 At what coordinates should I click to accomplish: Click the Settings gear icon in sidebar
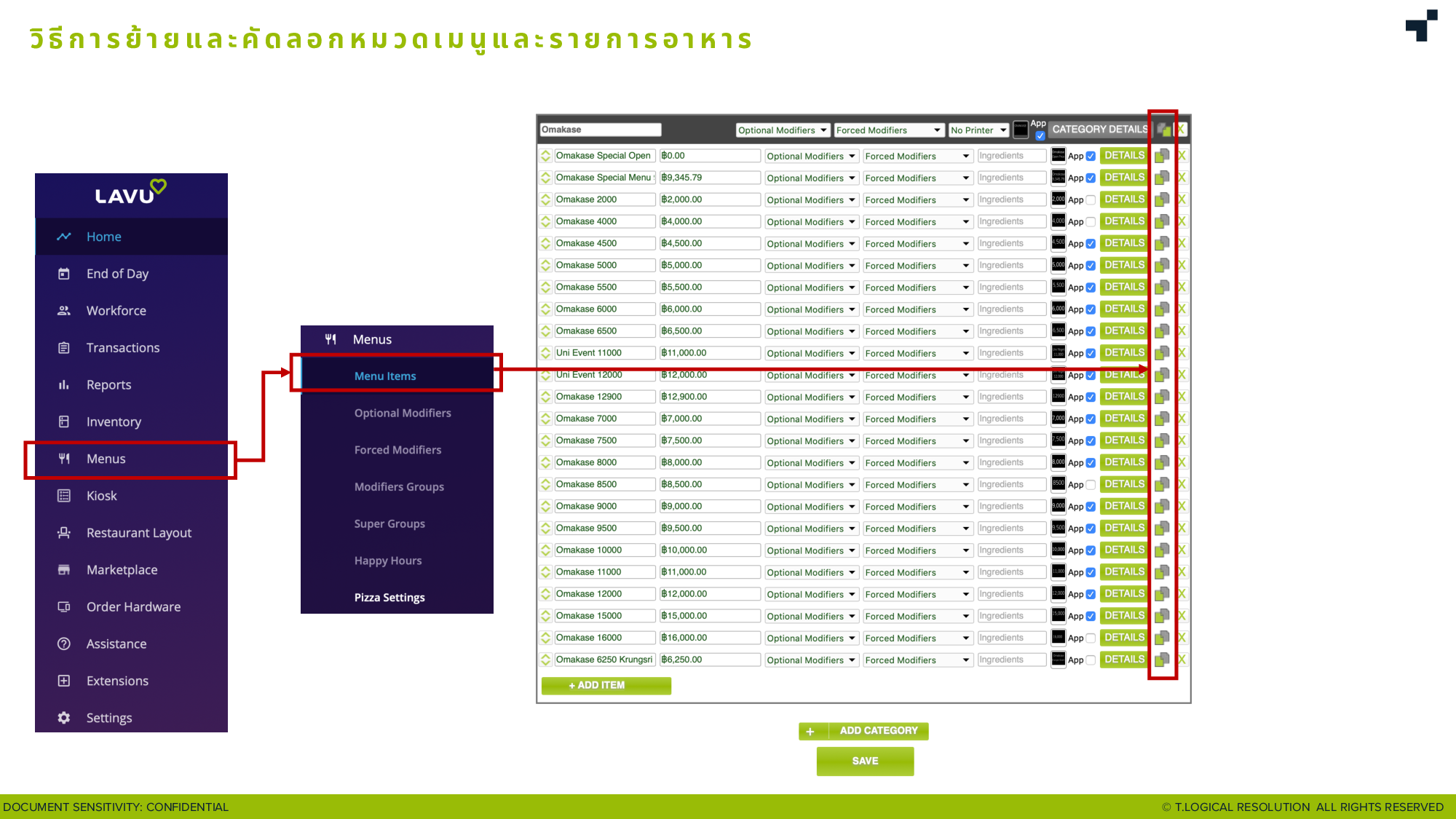[x=64, y=718]
